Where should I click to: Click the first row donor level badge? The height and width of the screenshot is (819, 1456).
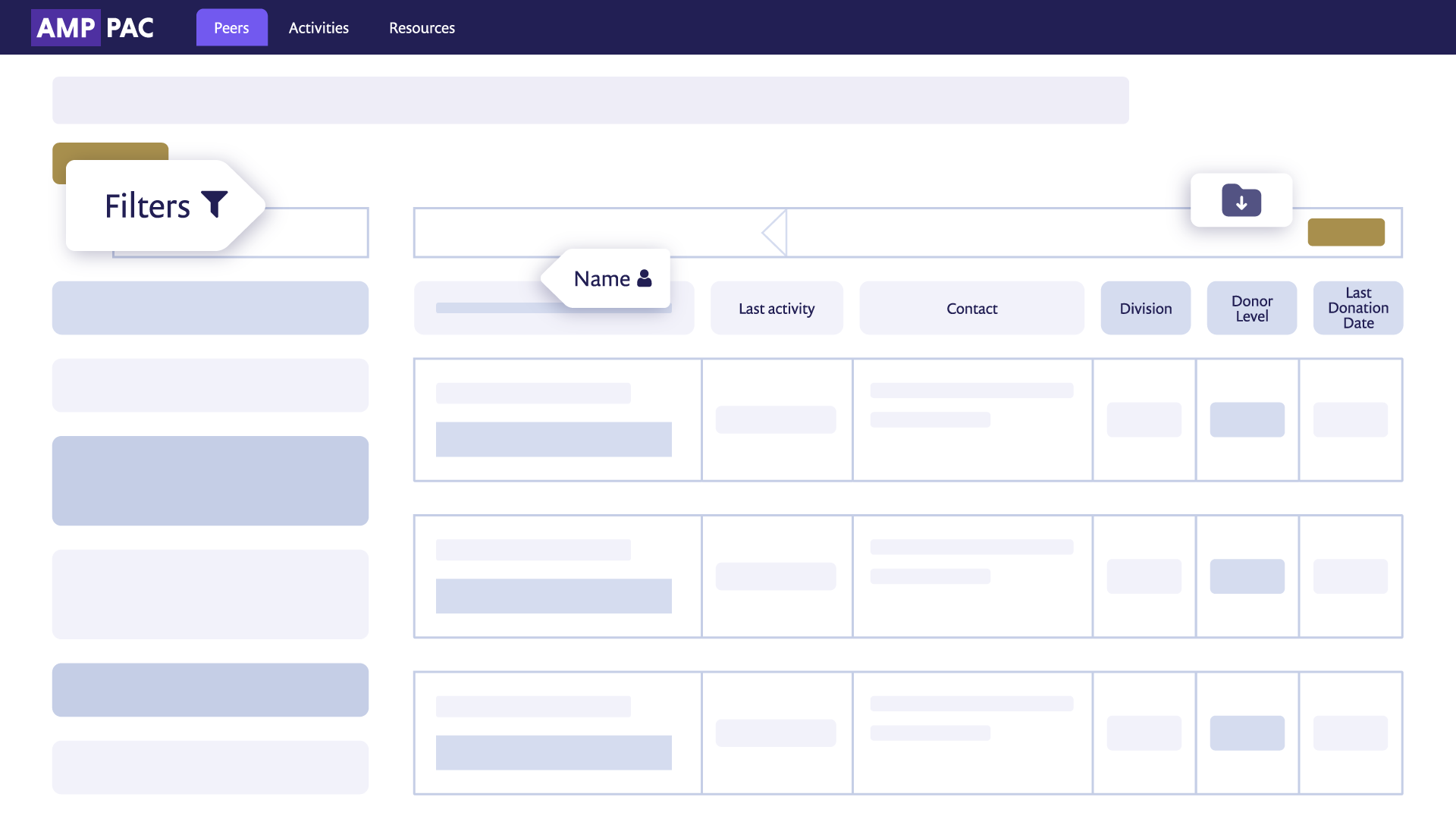coord(1247,419)
